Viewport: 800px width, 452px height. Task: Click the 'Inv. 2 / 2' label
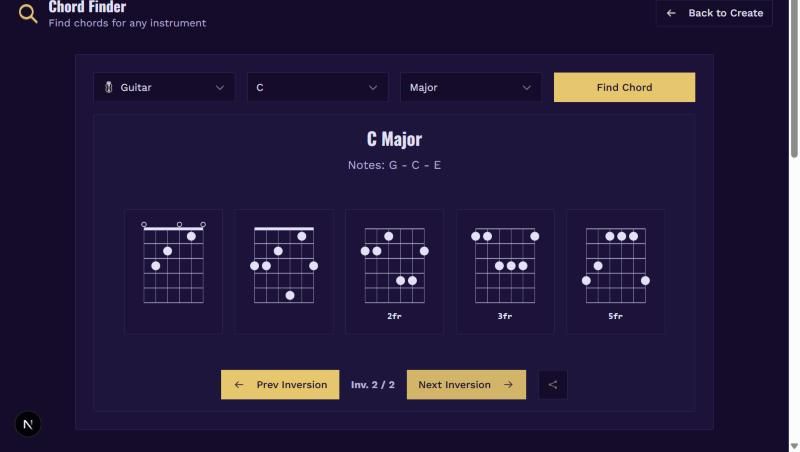tap(373, 385)
